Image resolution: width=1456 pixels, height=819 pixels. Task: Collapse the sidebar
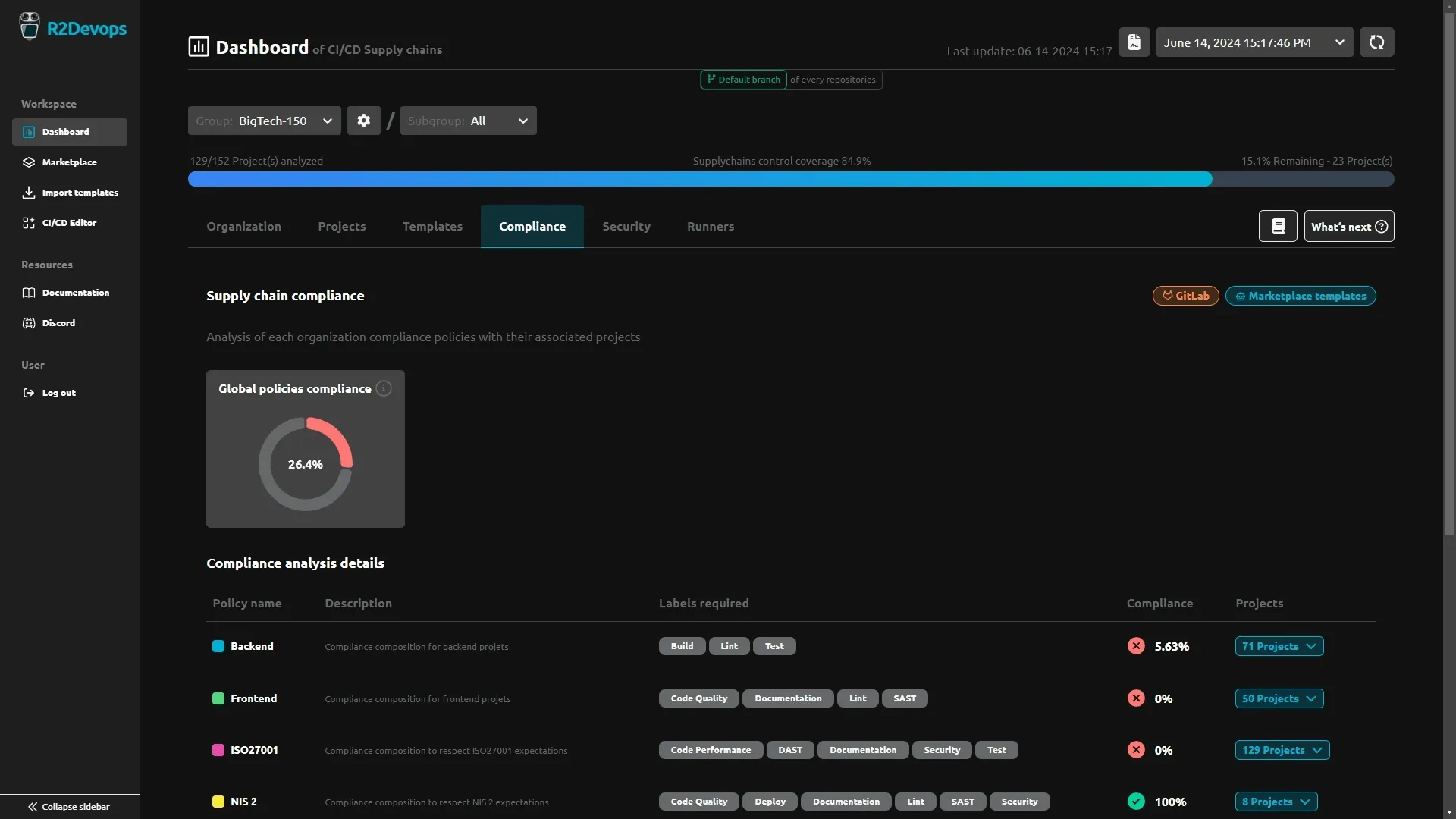(x=67, y=806)
